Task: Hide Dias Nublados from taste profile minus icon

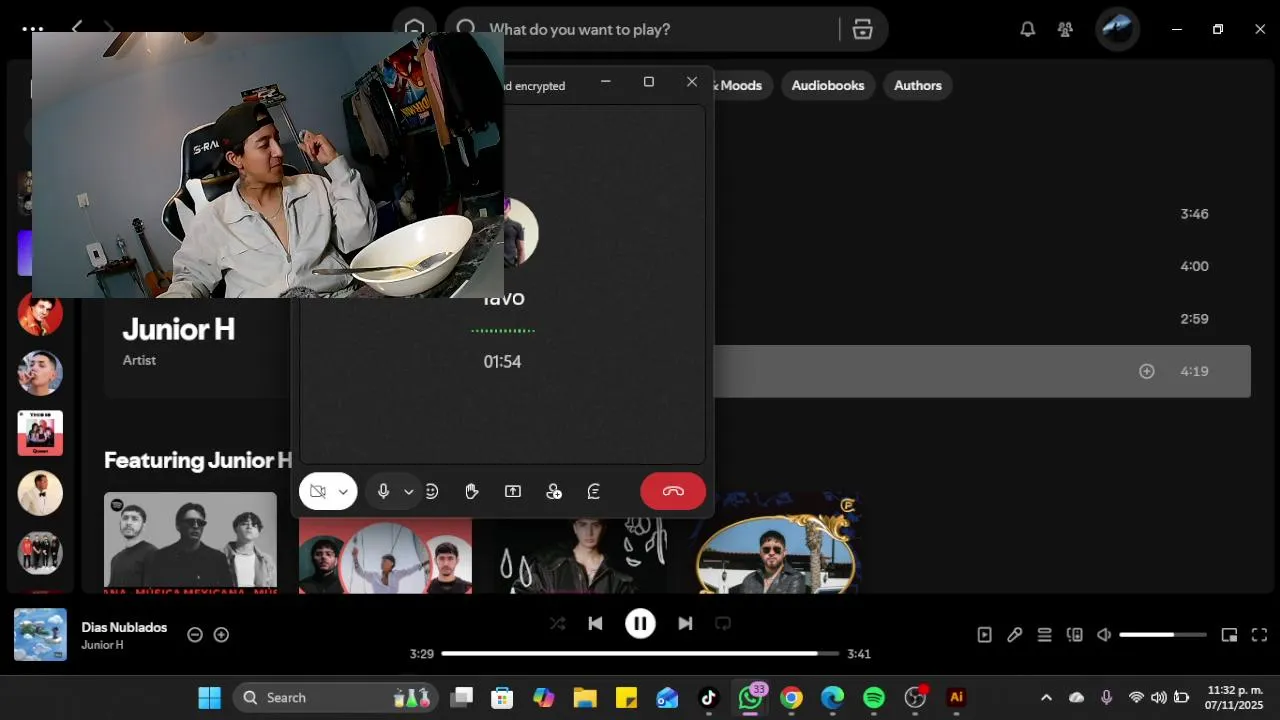Action: pos(195,634)
